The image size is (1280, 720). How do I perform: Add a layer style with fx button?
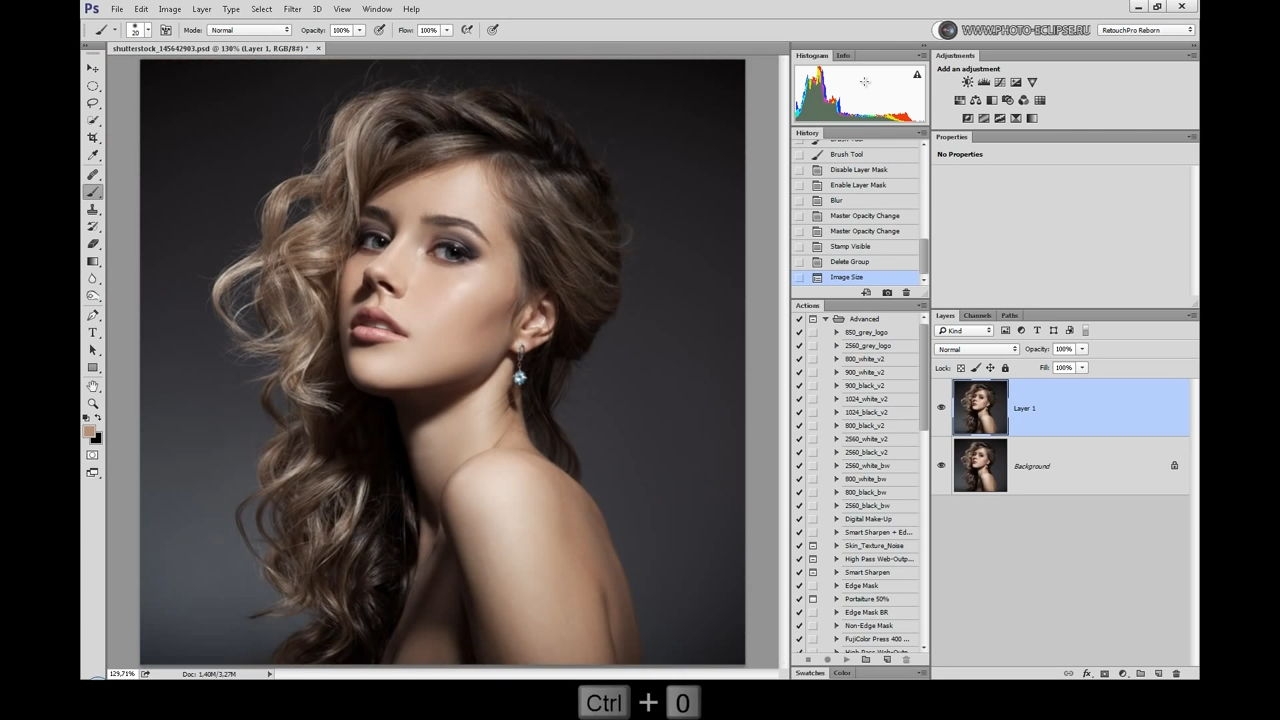click(x=1087, y=674)
